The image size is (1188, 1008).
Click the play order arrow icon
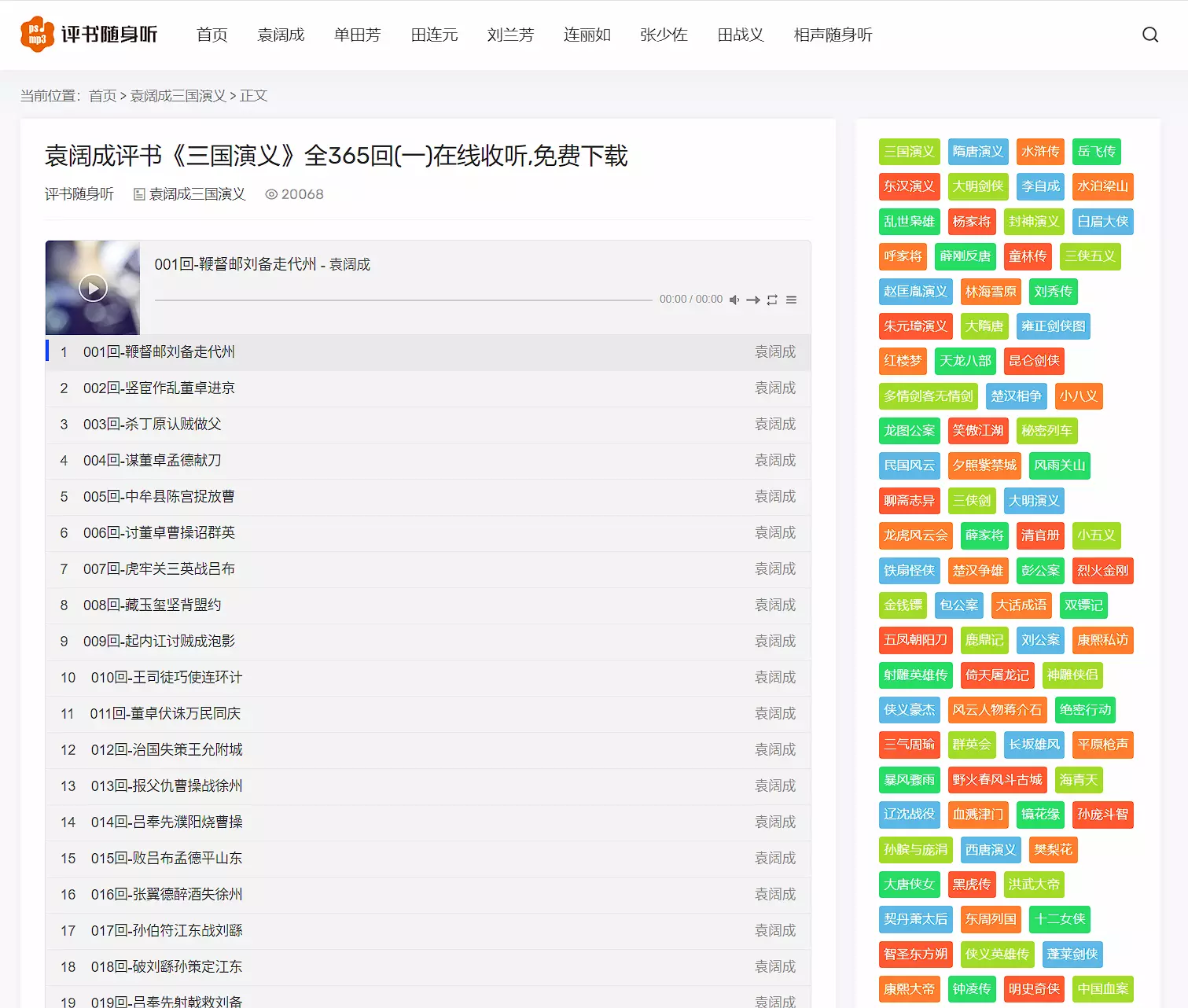753,300
